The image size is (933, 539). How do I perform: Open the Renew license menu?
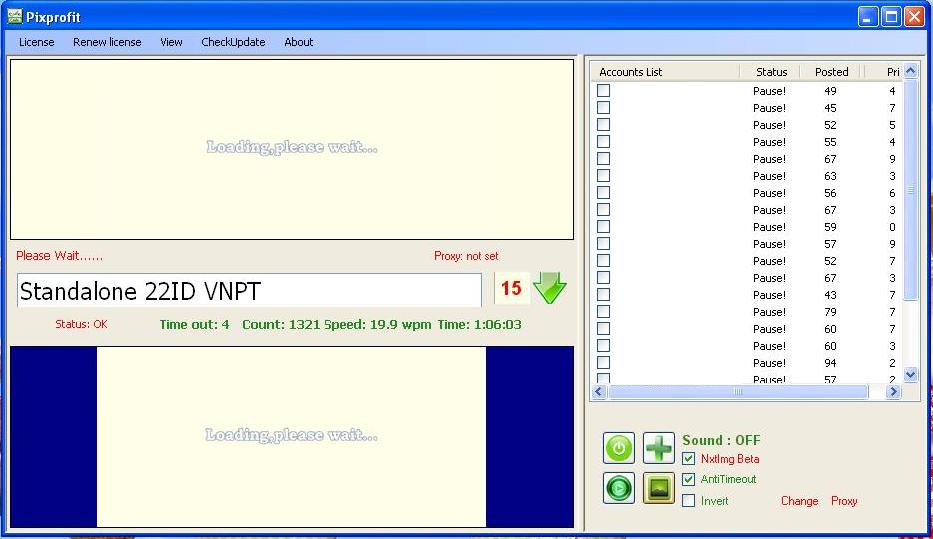(x=107, y=42)
